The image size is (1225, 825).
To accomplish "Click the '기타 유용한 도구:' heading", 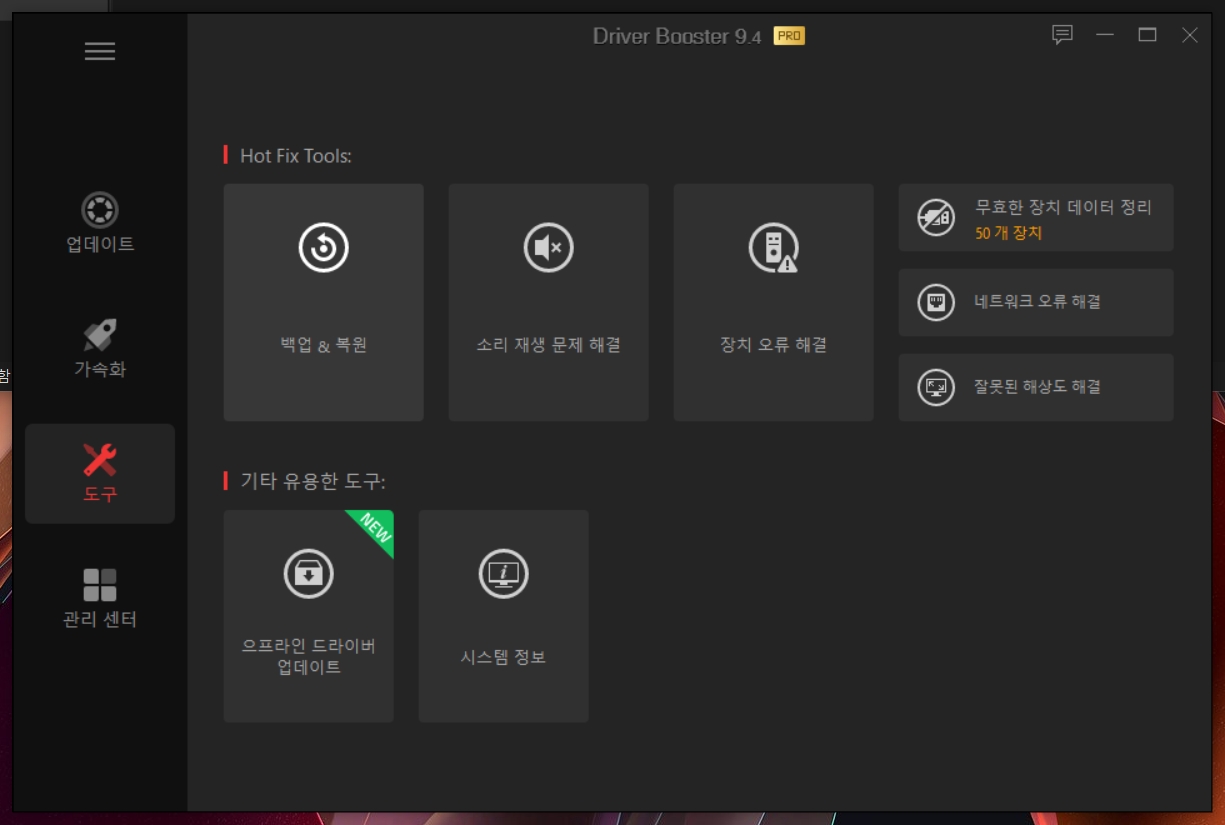I will (313, 481).
